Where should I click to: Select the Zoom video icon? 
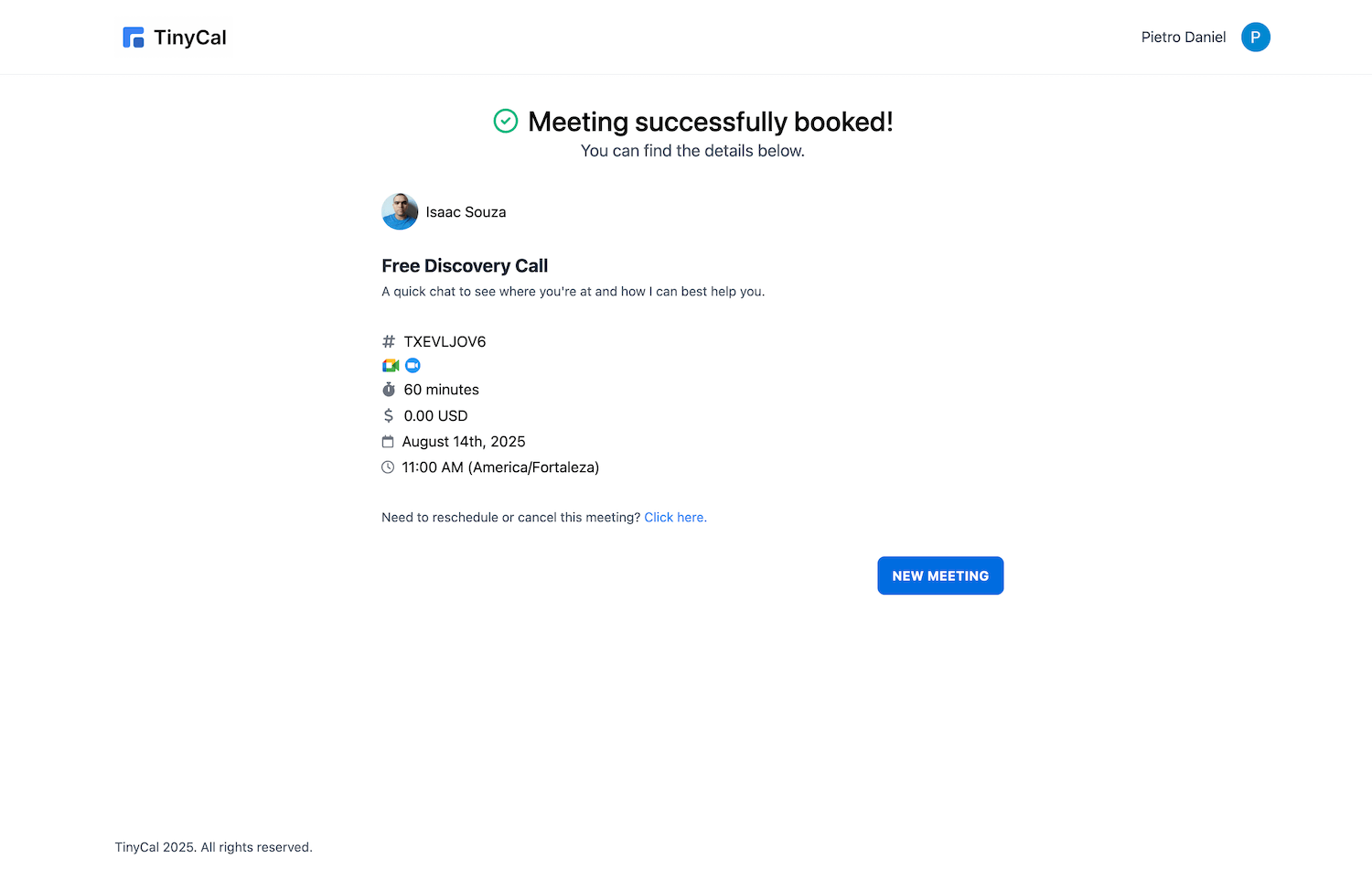413,365
